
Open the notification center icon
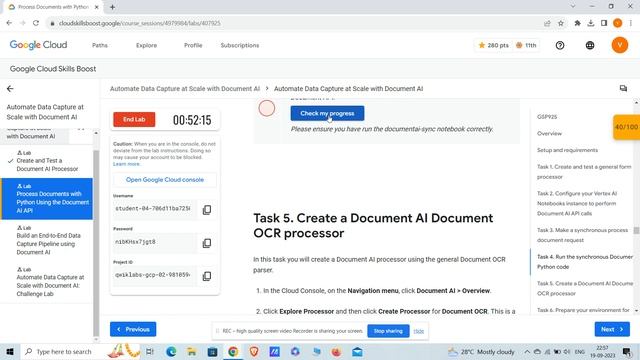(627, 351)
